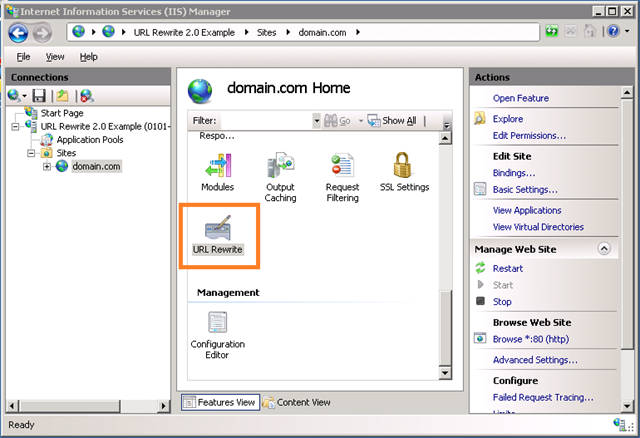The width and height of the screenshot is (640, 438).
Task: Expand breadcrumb arrow after domain.com
Action: [358, 32]
